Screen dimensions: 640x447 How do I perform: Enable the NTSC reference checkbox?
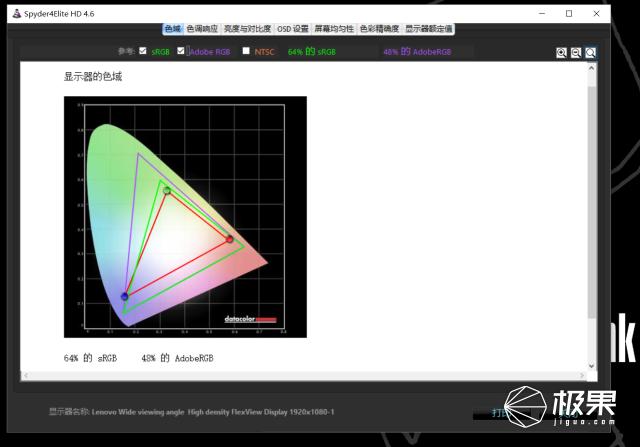coord(246,51)
